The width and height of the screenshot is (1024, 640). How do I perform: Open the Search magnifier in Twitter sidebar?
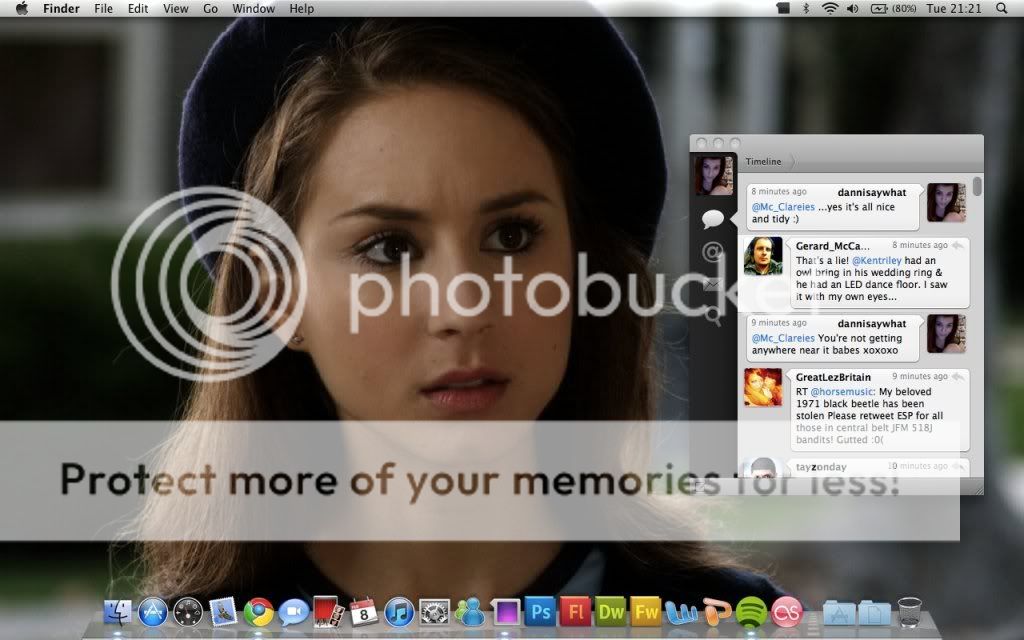712,316
